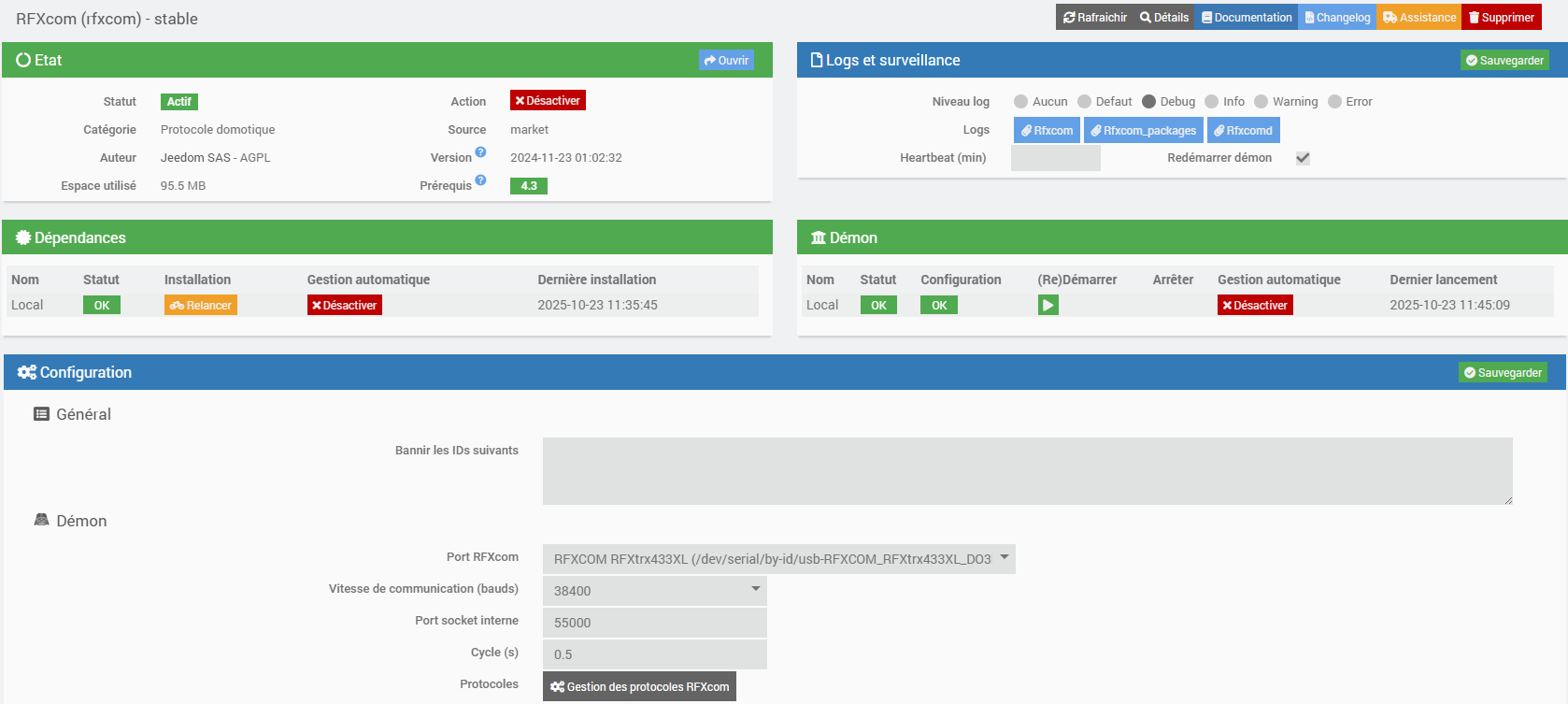Click Ouvrir in the Etat panel

726,60
